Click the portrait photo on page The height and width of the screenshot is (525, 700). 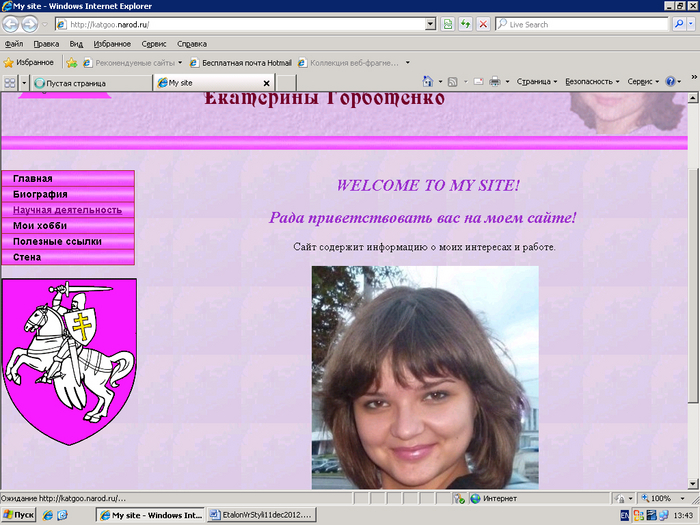tap(425, 377)
